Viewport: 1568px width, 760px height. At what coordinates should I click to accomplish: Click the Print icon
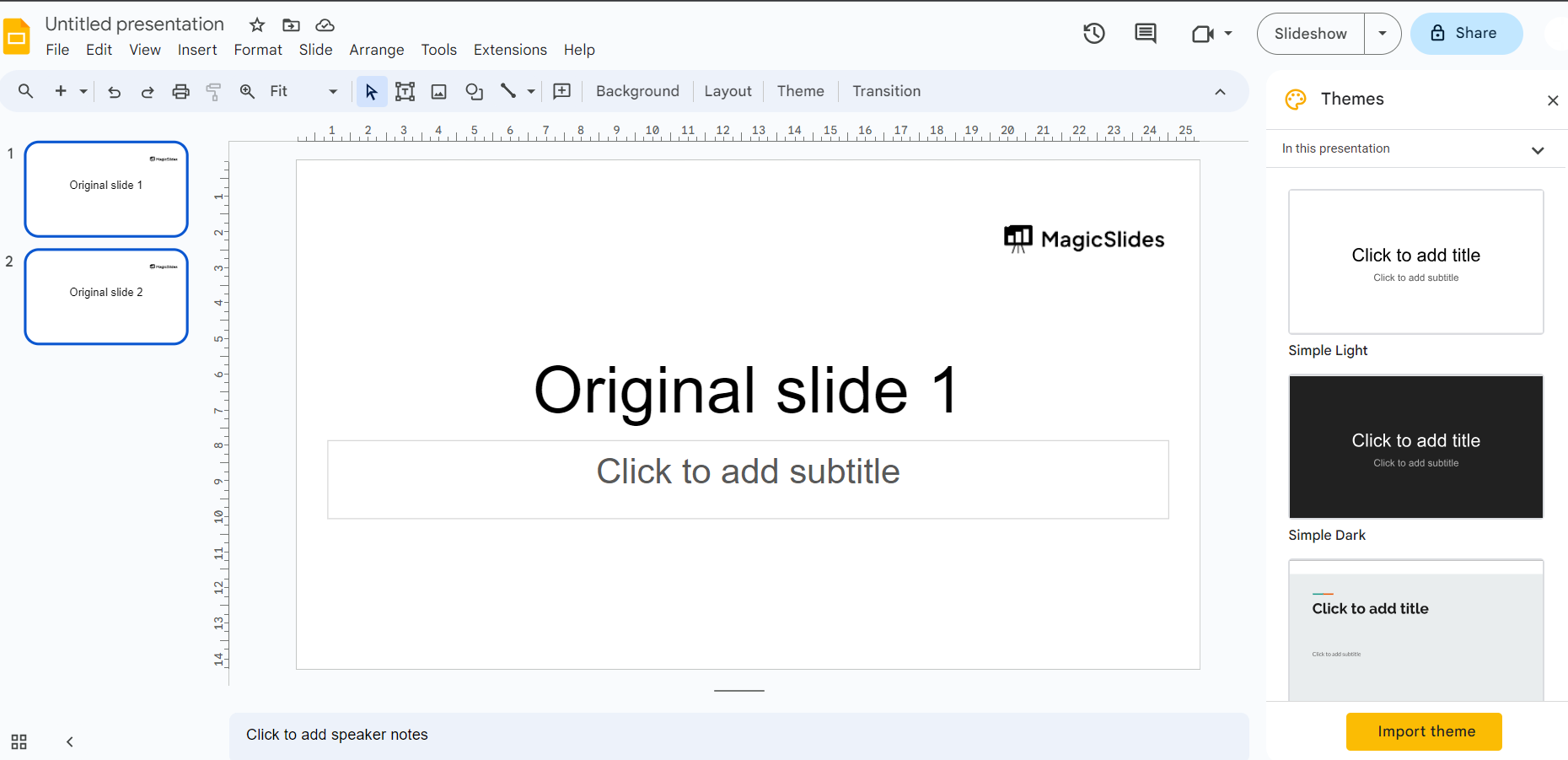(180, 92)
